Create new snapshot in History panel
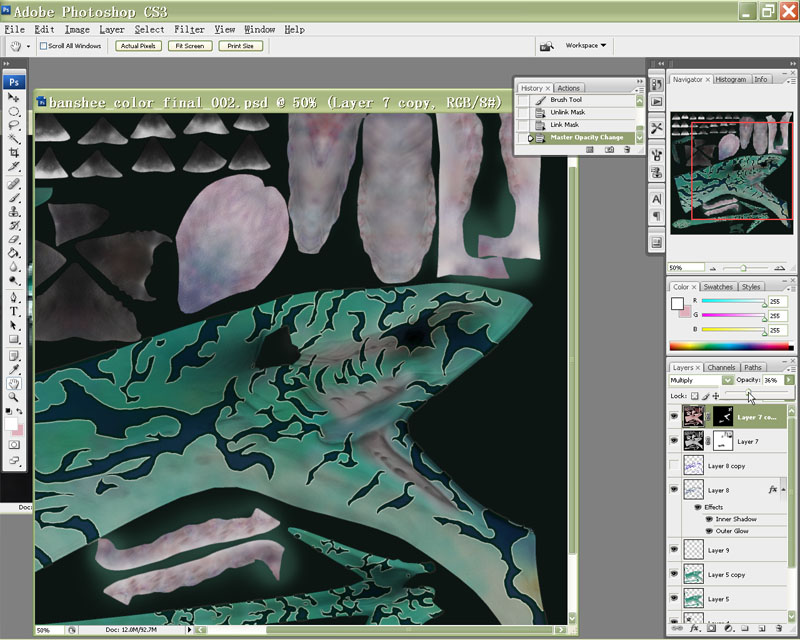 (609, 150)
